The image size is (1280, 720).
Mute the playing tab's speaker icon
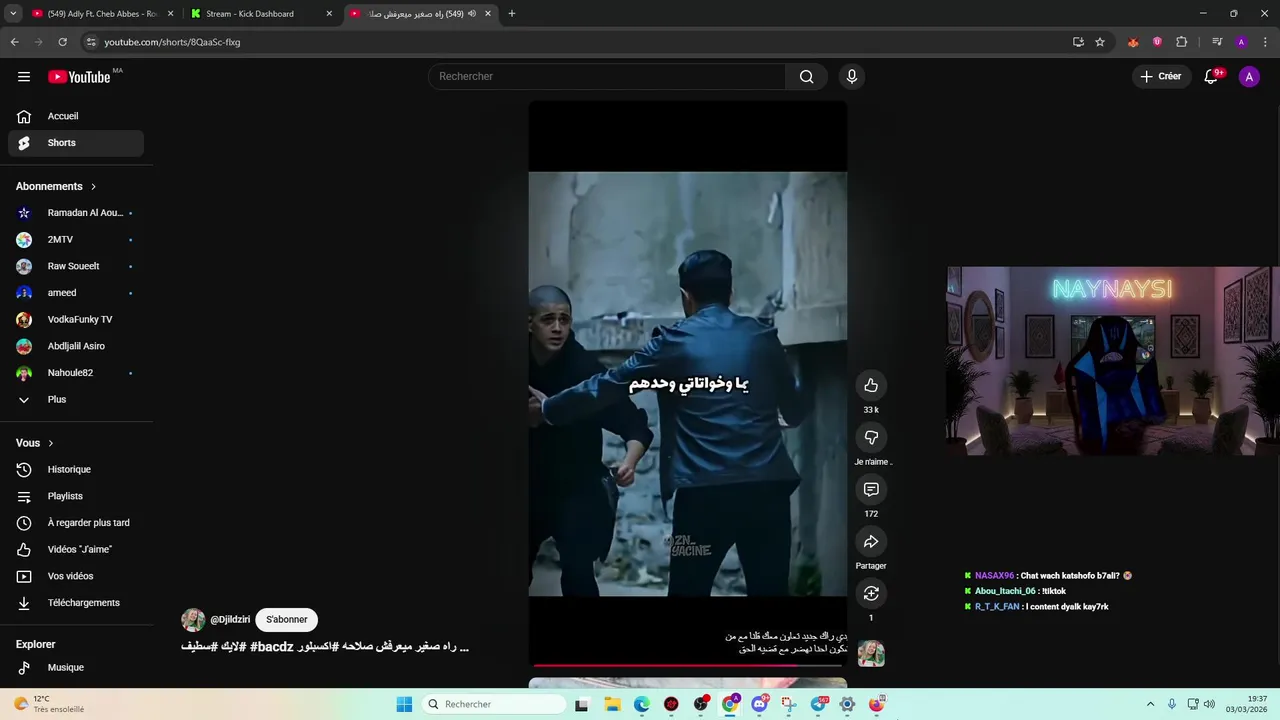pos(472,14)
